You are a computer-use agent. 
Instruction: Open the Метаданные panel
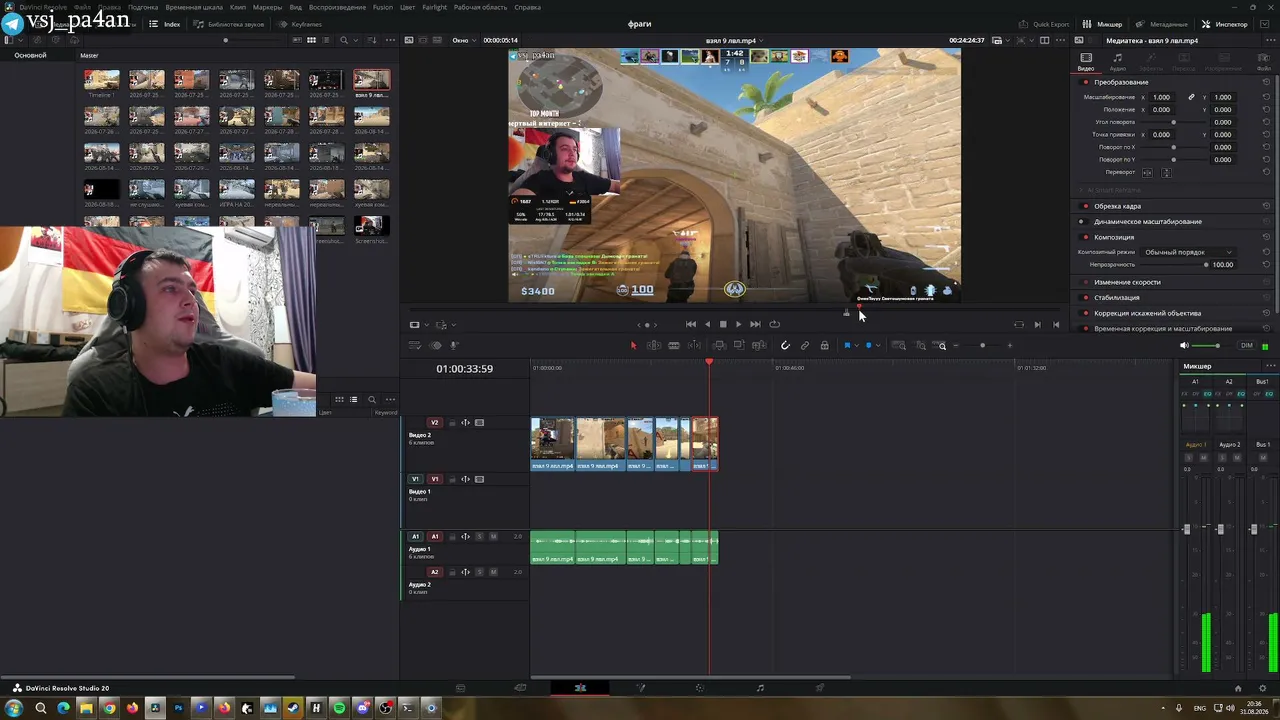coord(1162,24)
